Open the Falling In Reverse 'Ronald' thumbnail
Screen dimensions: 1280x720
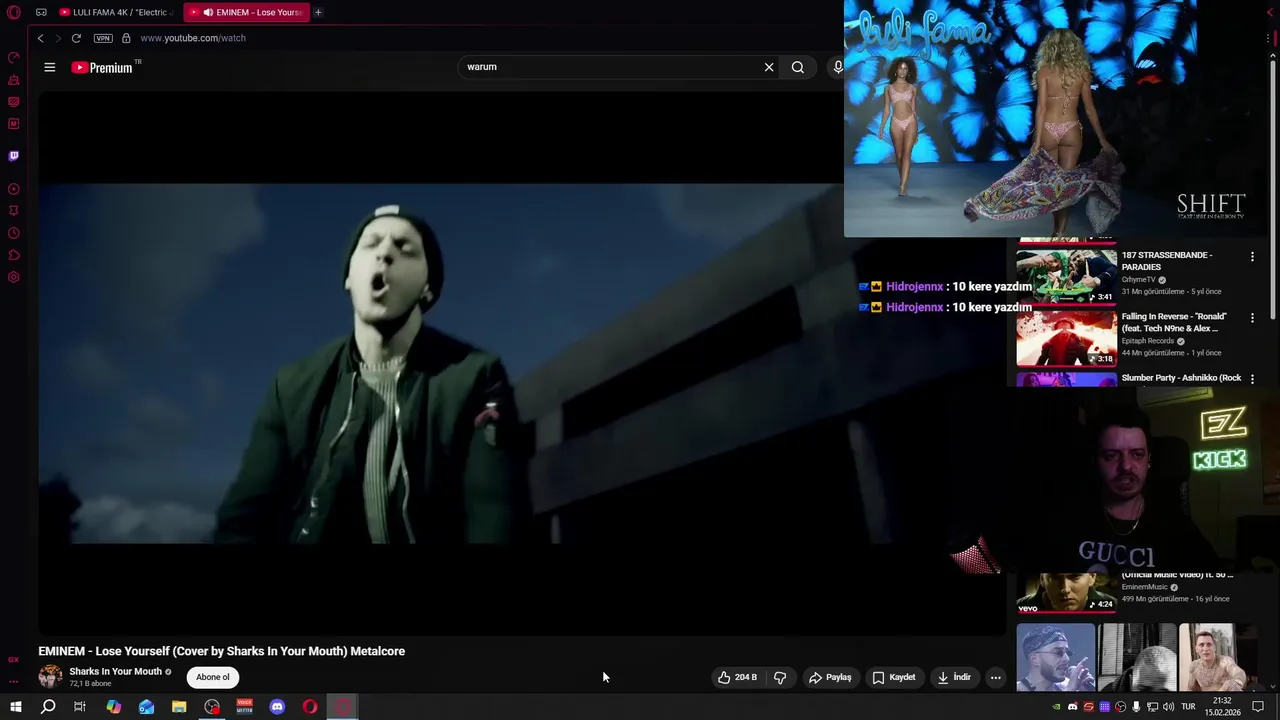point(1067,338)
